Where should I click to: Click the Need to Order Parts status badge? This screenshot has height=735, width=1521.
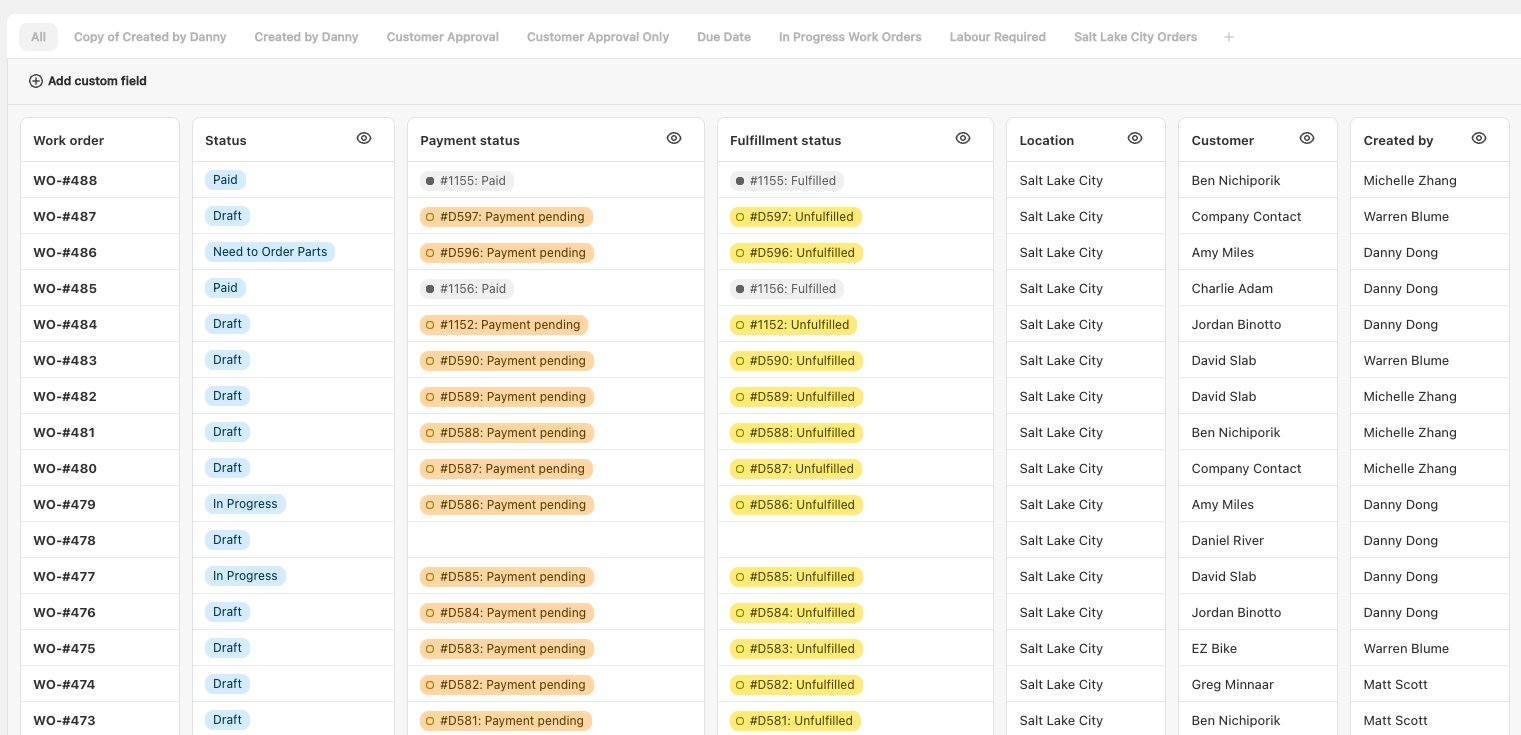(x=270, y=252)
